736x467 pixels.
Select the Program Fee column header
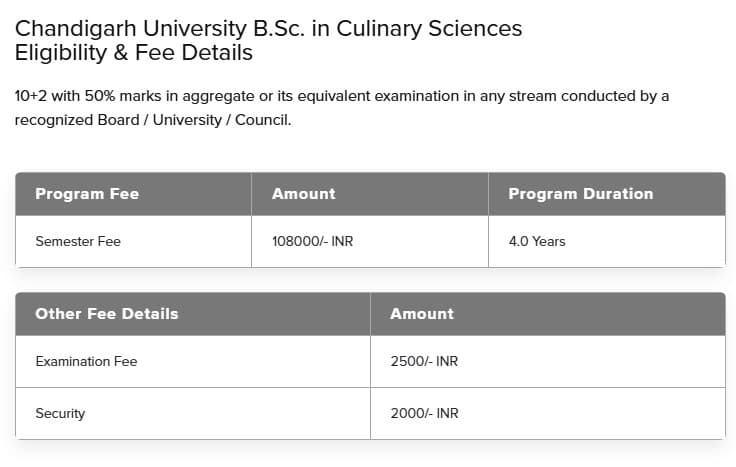pyautogui.click(x=87, y=194)
